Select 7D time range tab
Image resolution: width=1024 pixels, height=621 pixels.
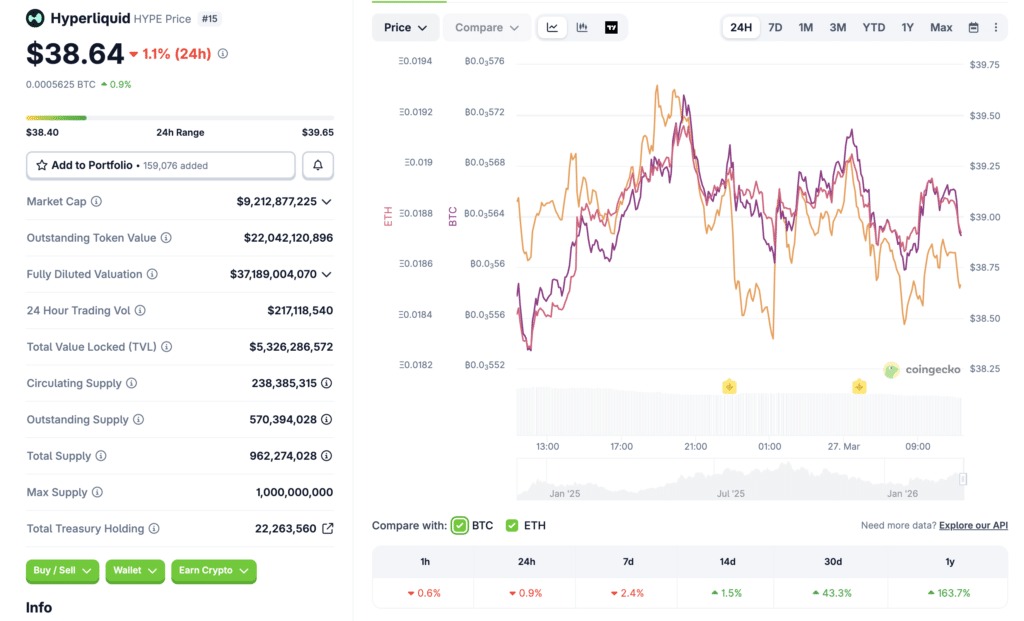pos(775,27)
